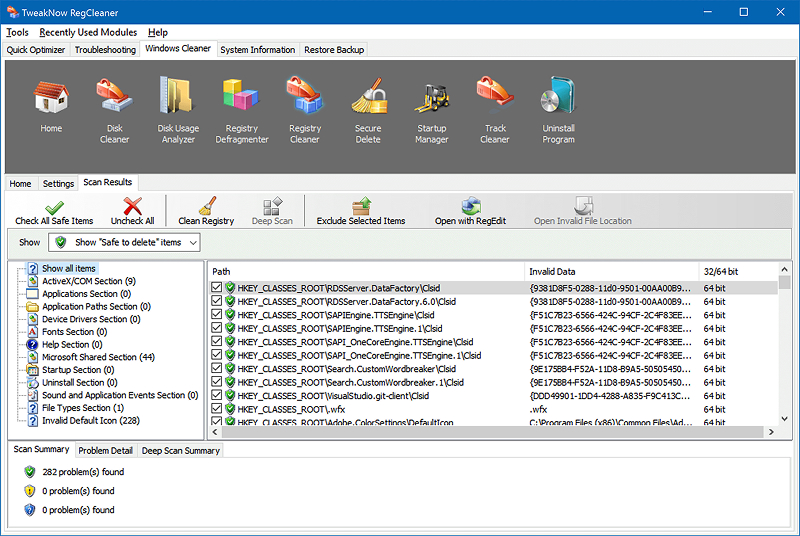Image resolution: width=800 pixels, height=536 pixels.
Task: Open the Show "Safe to delete" items dropdown
Action: (124, 242)
